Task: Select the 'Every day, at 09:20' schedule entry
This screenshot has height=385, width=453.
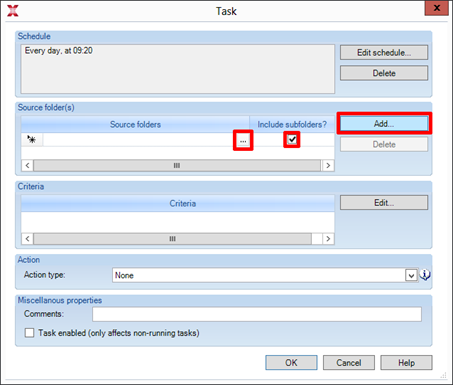Action: click(59, 51)
